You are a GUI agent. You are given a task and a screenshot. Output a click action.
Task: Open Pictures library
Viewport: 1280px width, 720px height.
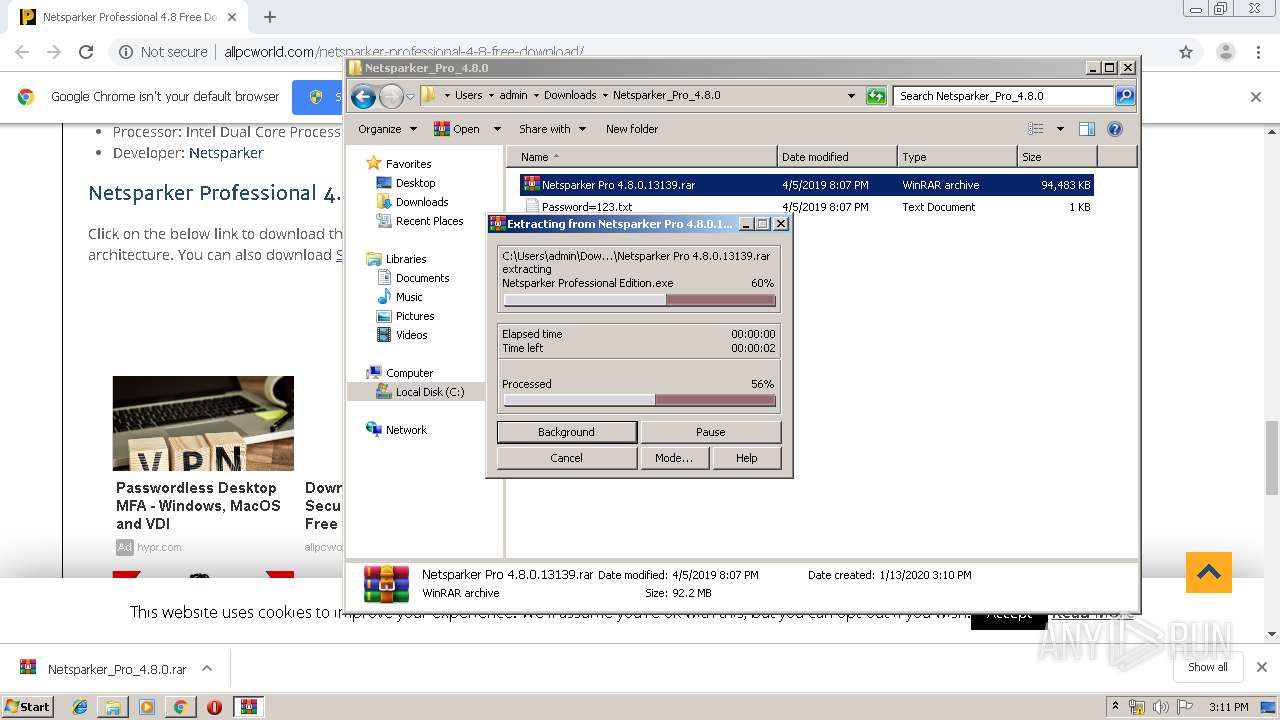[x=414, y=316]
